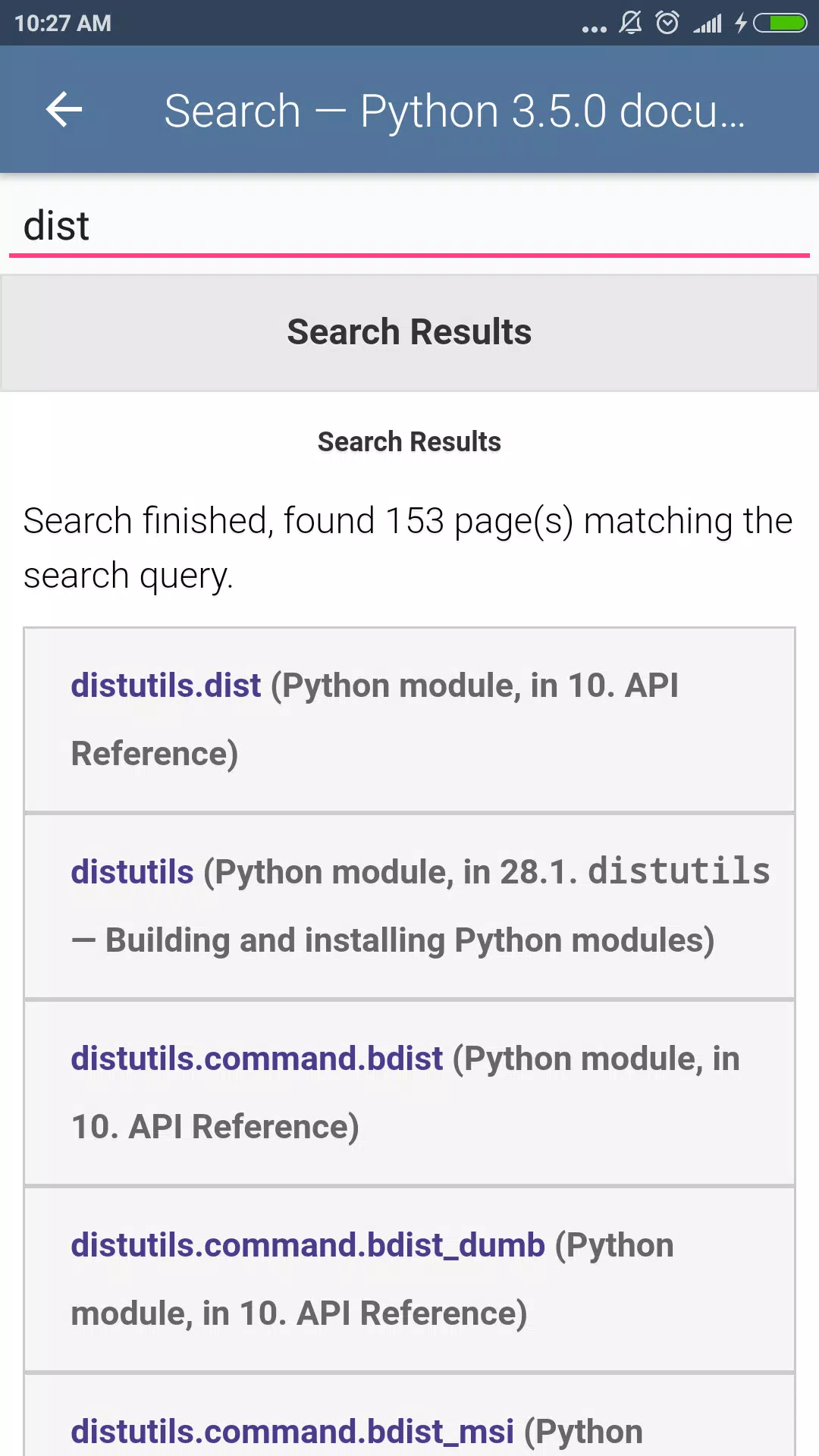Tap the gray Search Results header bar
The image size is (819, 1456).
click(x=409, y=333)
